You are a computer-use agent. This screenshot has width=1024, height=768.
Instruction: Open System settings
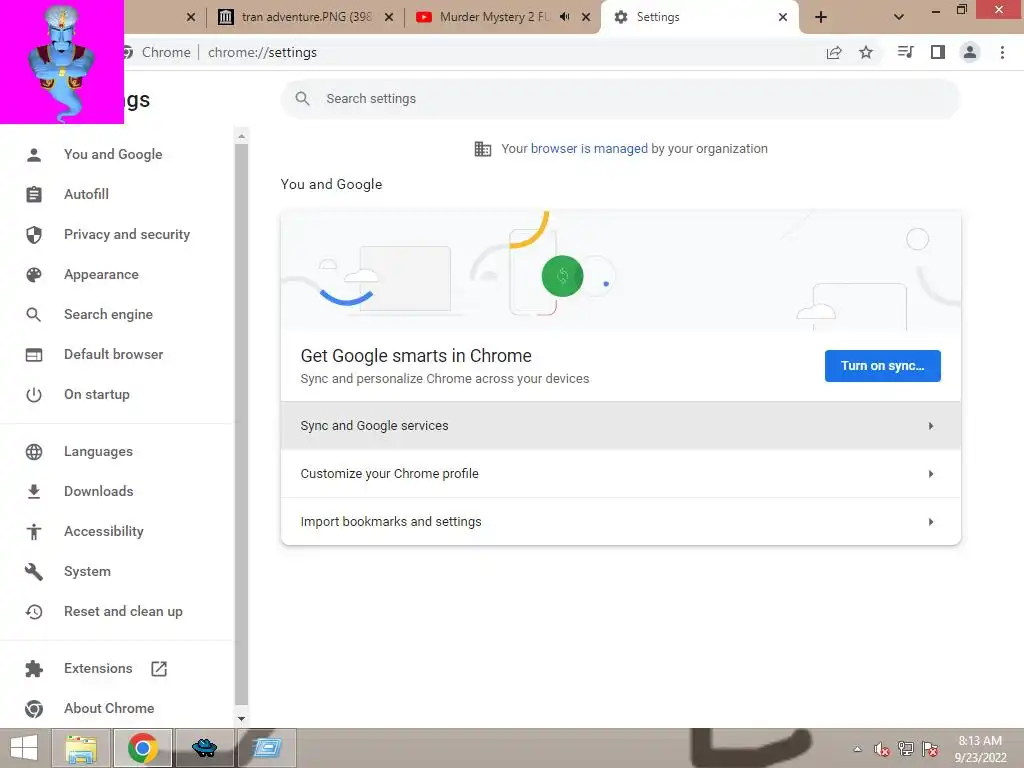click(x=88, y=571)
